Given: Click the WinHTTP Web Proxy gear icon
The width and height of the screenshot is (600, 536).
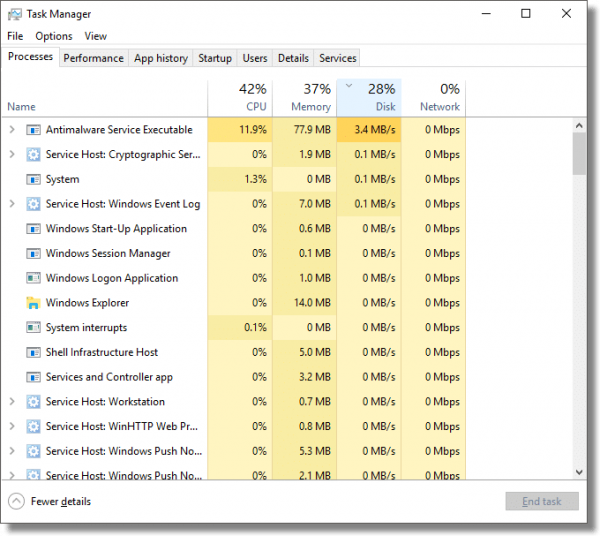Looking at the screenshot, I should [x=33, y=426].
